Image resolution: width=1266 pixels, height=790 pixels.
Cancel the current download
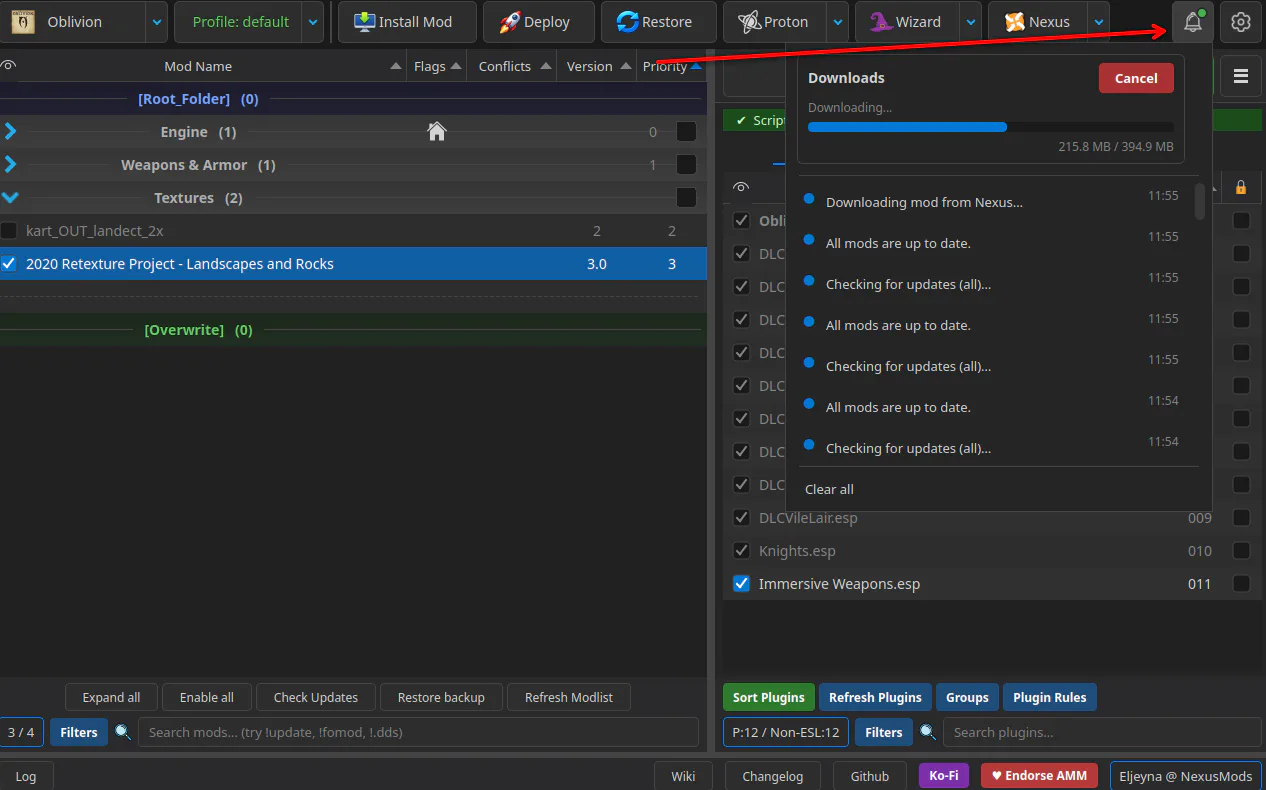(1136, 78)
